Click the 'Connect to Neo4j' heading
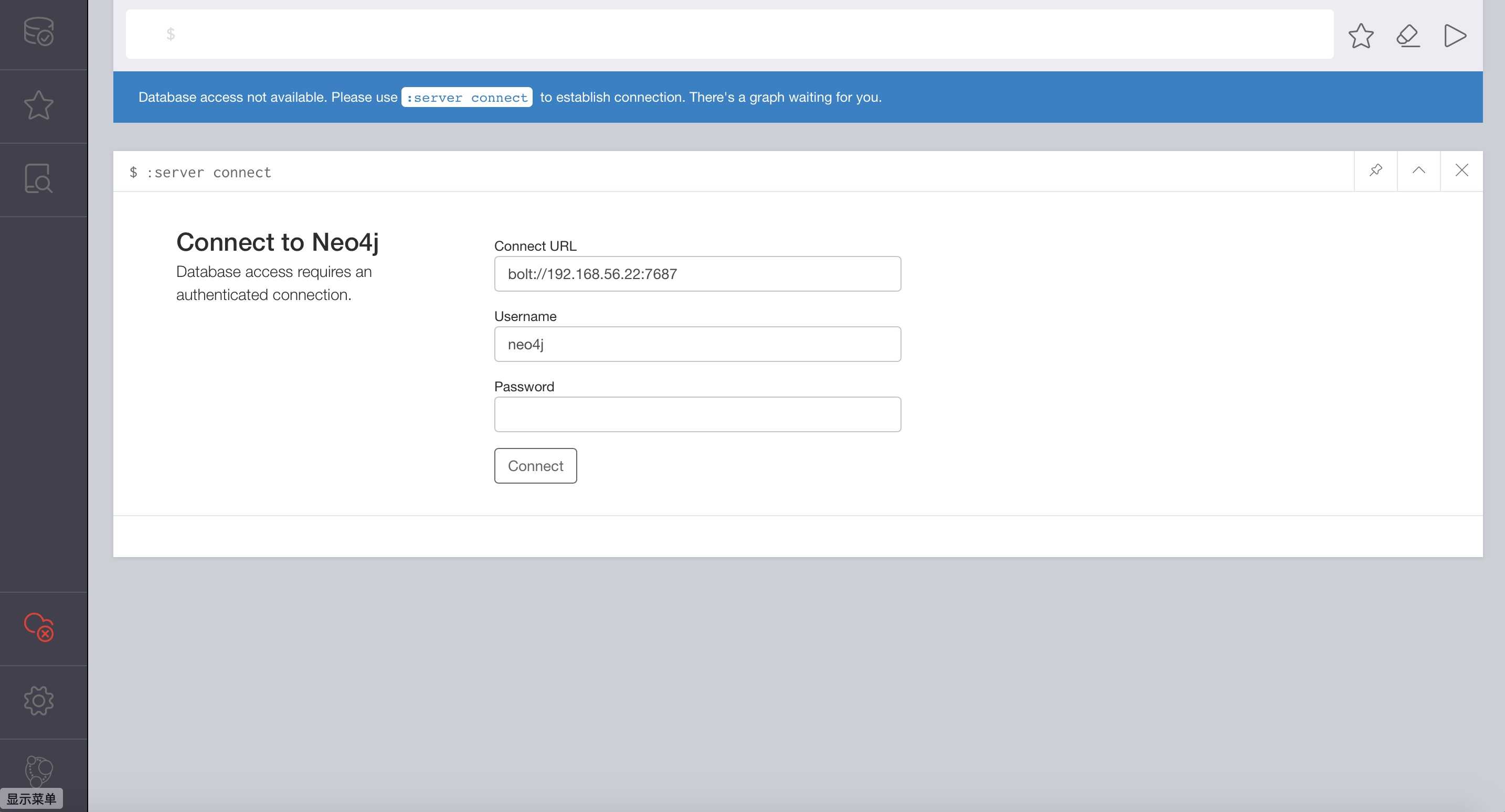 point(278,242)
